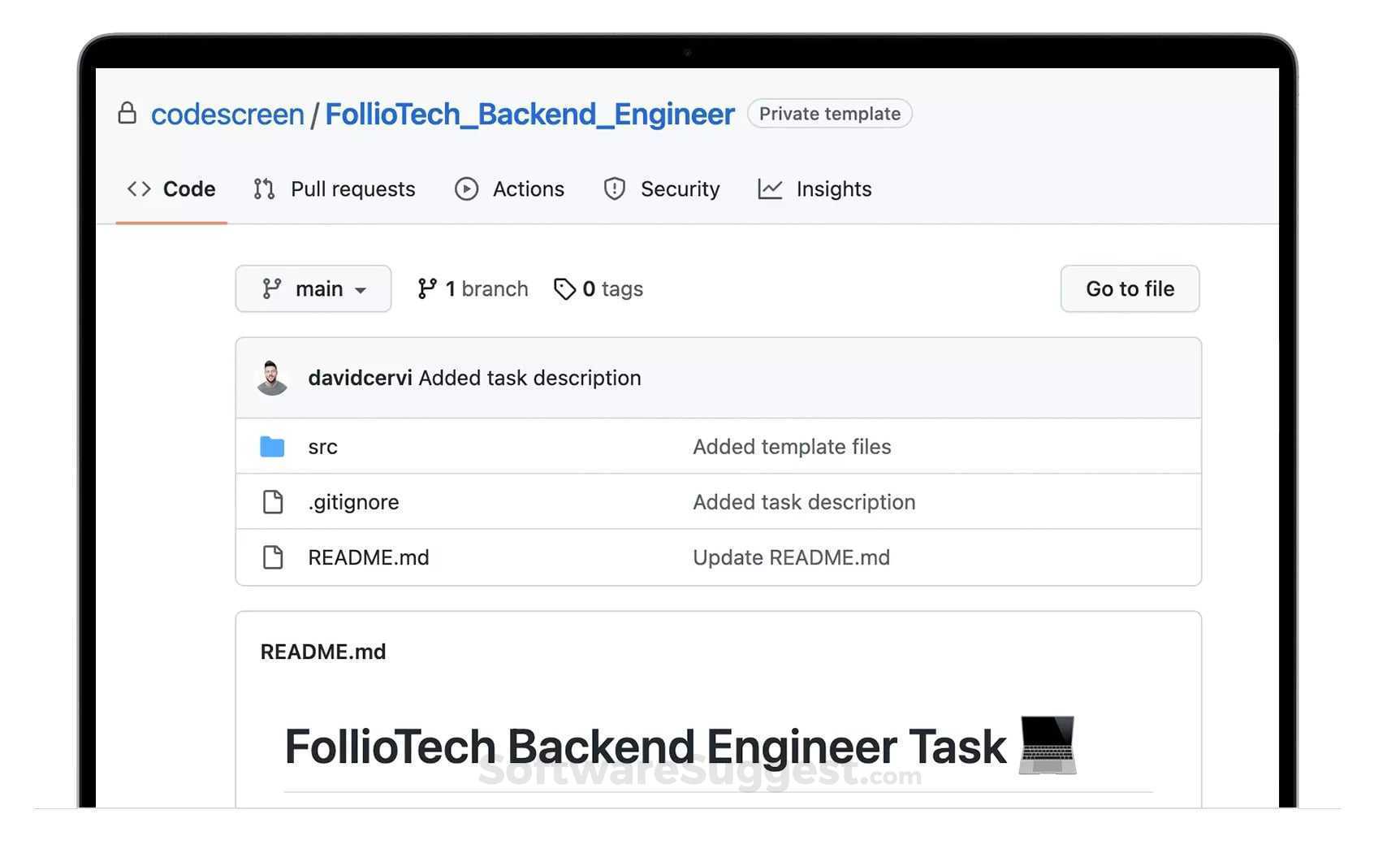Click the Pull requests icon
This screenshot has width=1400, height=849.
[263, 188]
